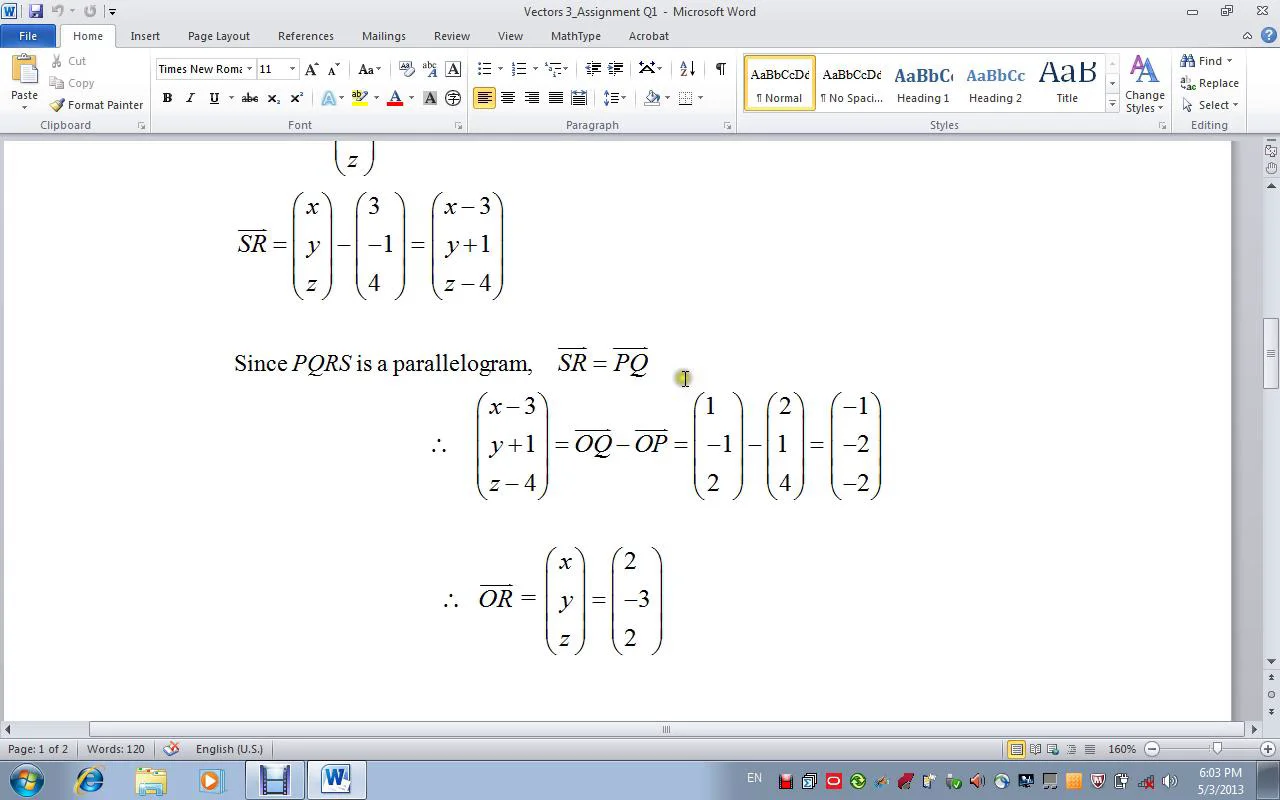
Task: Toggle bold formatting
Action: pyautogui.click(x=167, y=98)
